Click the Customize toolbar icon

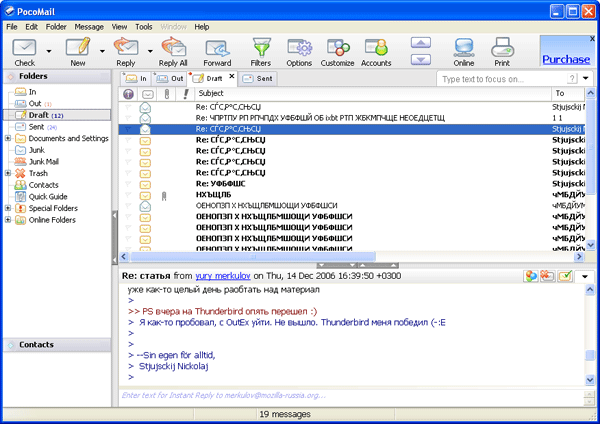(338, 47)
